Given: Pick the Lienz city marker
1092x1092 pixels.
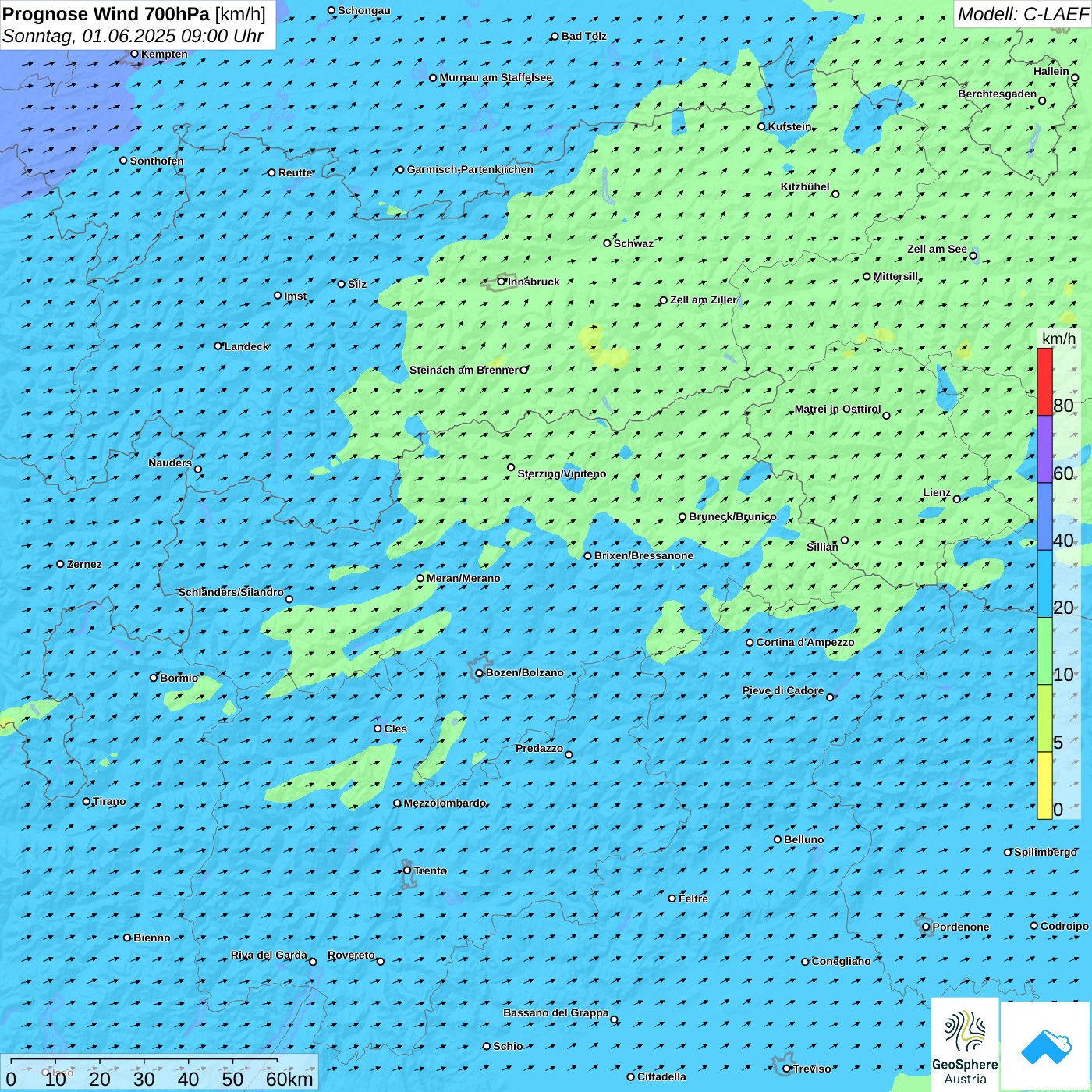Looking at the screenshot, I should 957,499.
